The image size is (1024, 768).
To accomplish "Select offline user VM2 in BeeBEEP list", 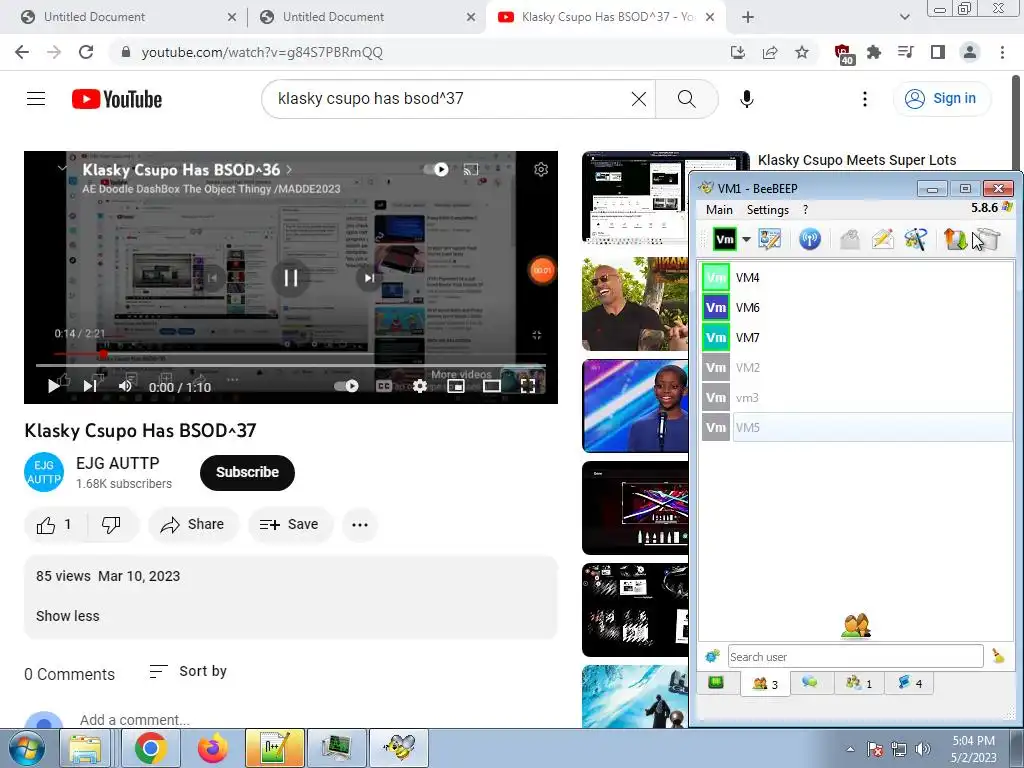I will pyautogui.click(x=857, y=368).
